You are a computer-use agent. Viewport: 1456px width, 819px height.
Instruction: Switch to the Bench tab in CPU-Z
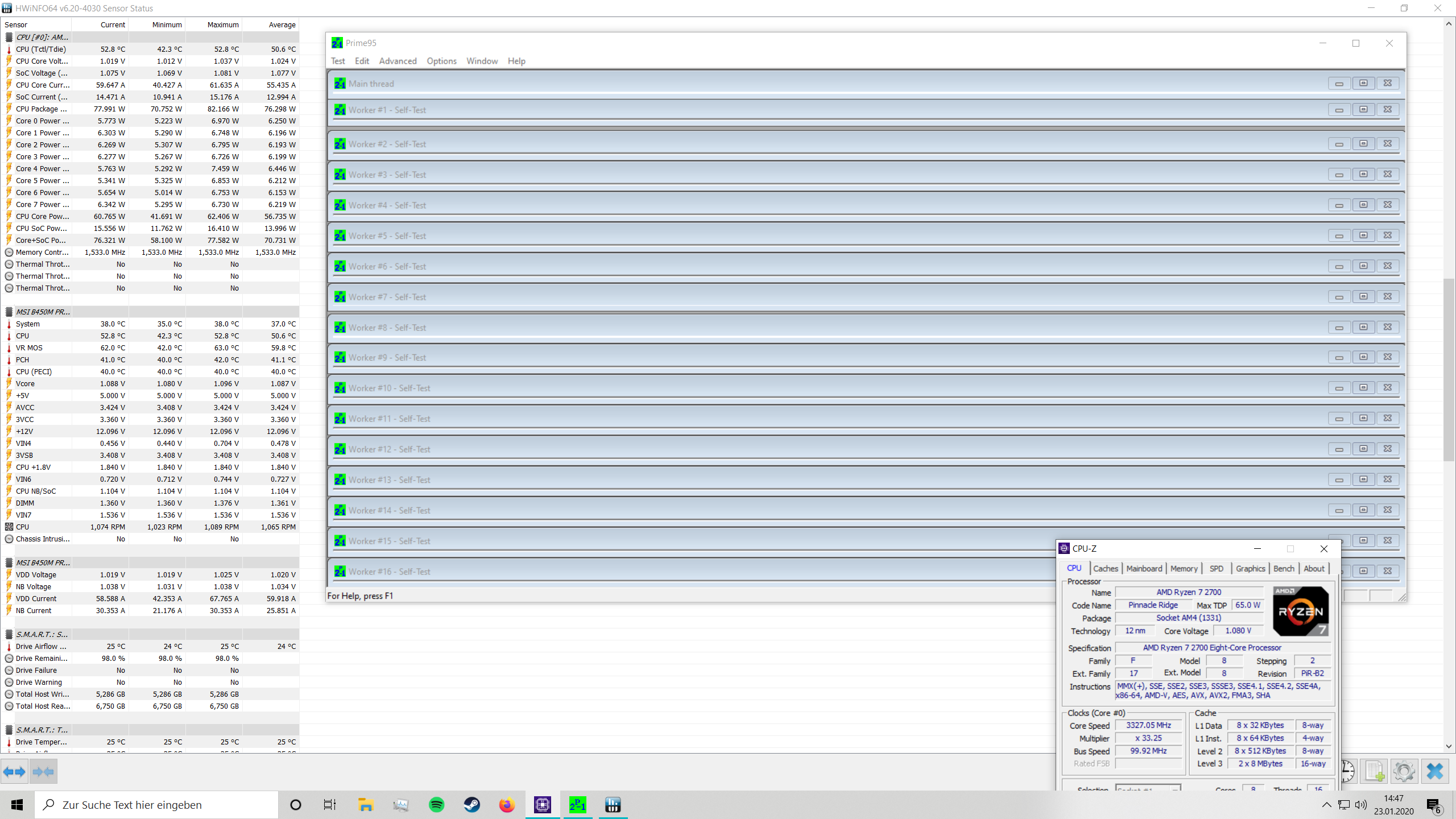tap(1284, 568)
